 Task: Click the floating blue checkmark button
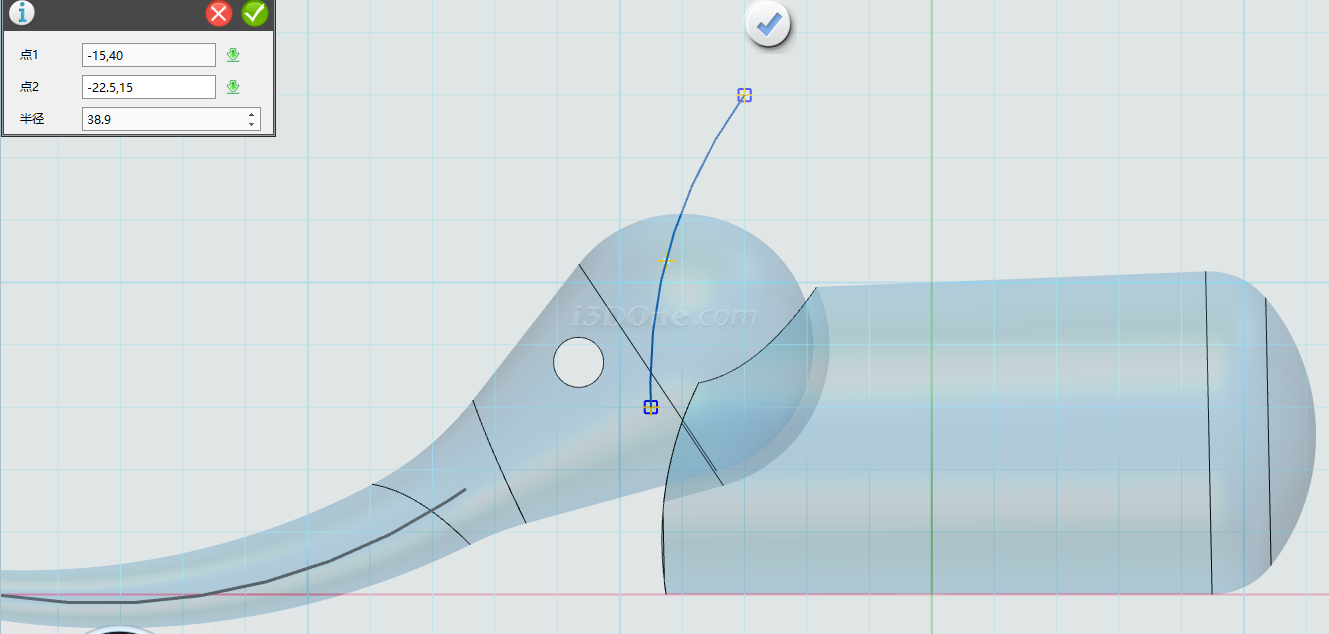point(768,25)
